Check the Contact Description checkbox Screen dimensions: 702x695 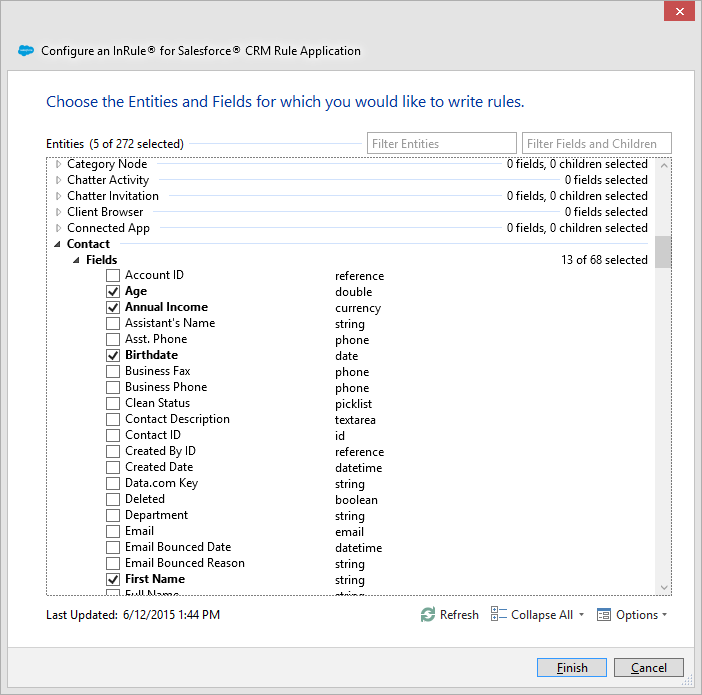[x=113, y=420]
